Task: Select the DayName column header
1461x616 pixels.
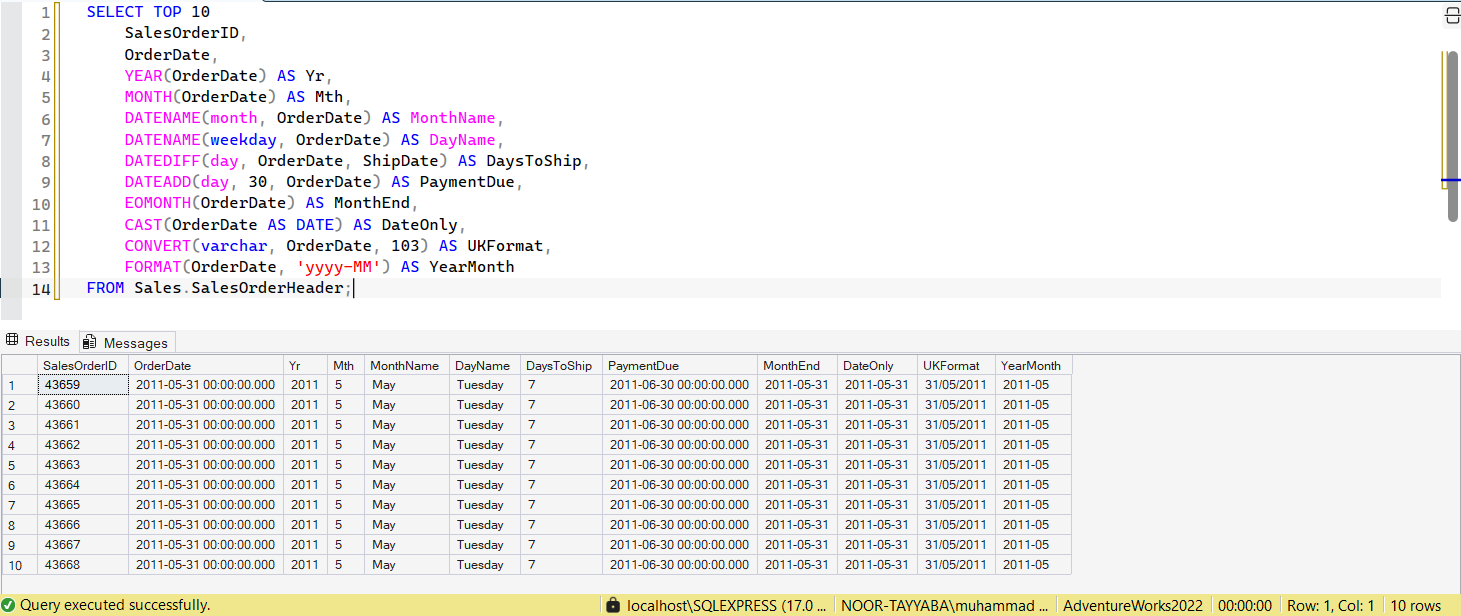Action: click(x=484, y=365)
